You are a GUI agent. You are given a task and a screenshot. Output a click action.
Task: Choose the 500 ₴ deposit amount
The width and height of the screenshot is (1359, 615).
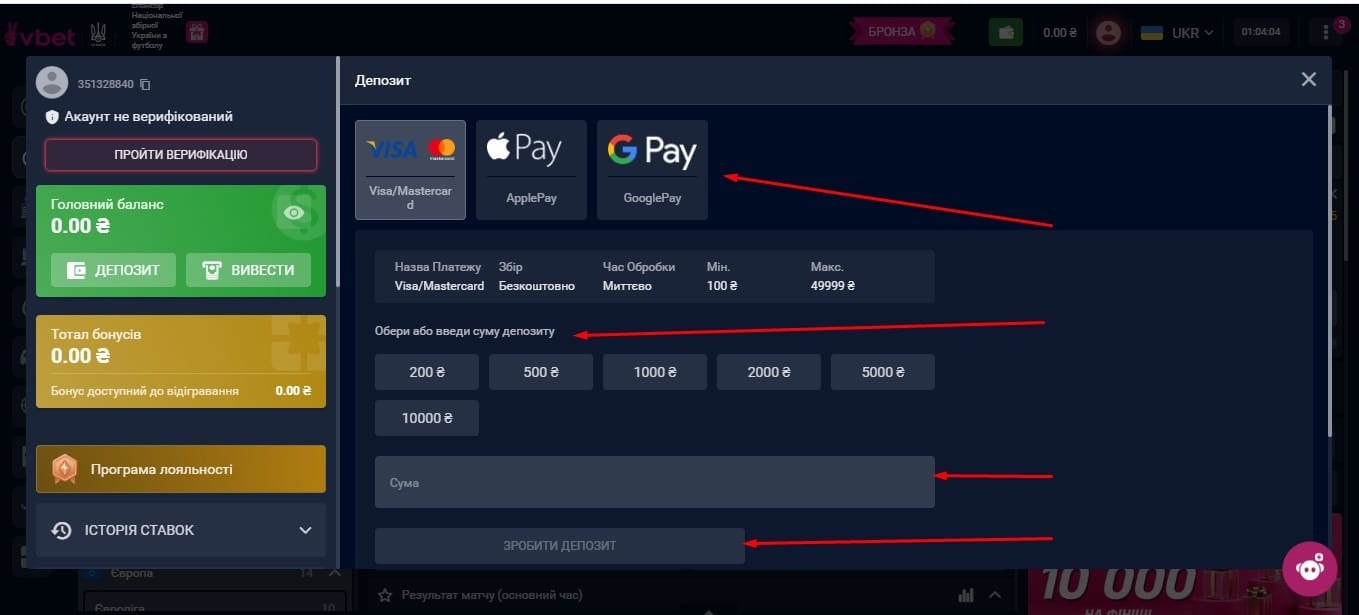coord(541,372)
